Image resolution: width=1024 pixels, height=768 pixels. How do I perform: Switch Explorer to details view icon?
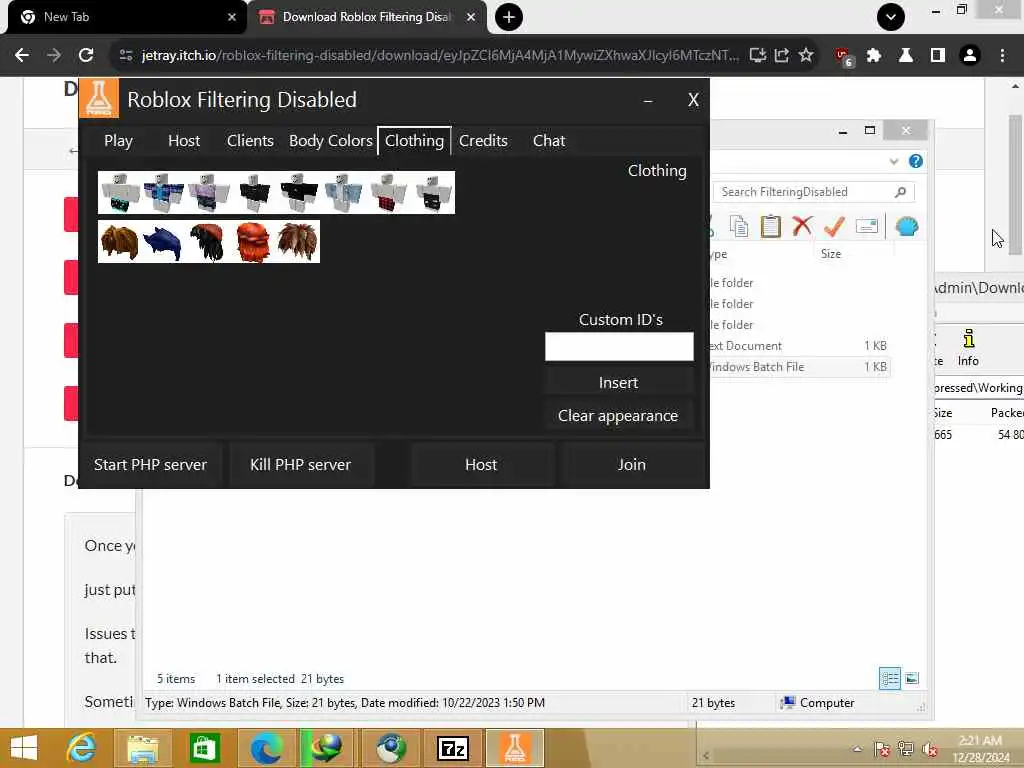pyautogui.click(x=889, y=679)
